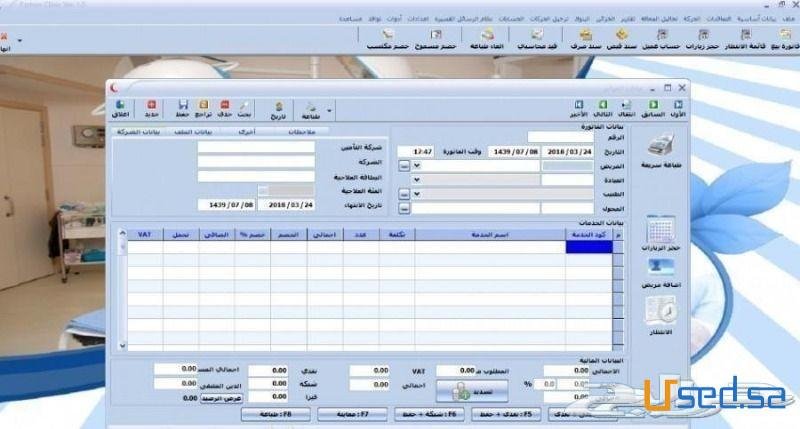The image size is (800, 429).
Task: Go to التالي (Next) record
Action: point(603,108)
